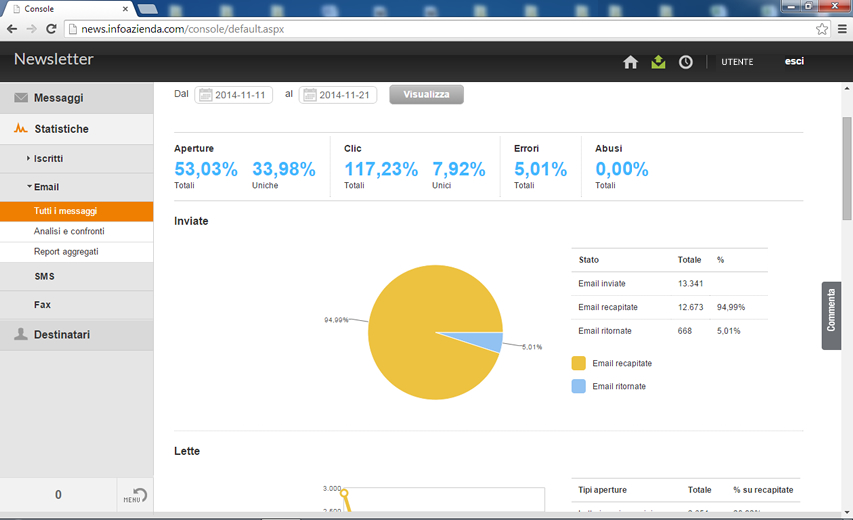Select Report aggregati menu item

click(x=66, y=252)
